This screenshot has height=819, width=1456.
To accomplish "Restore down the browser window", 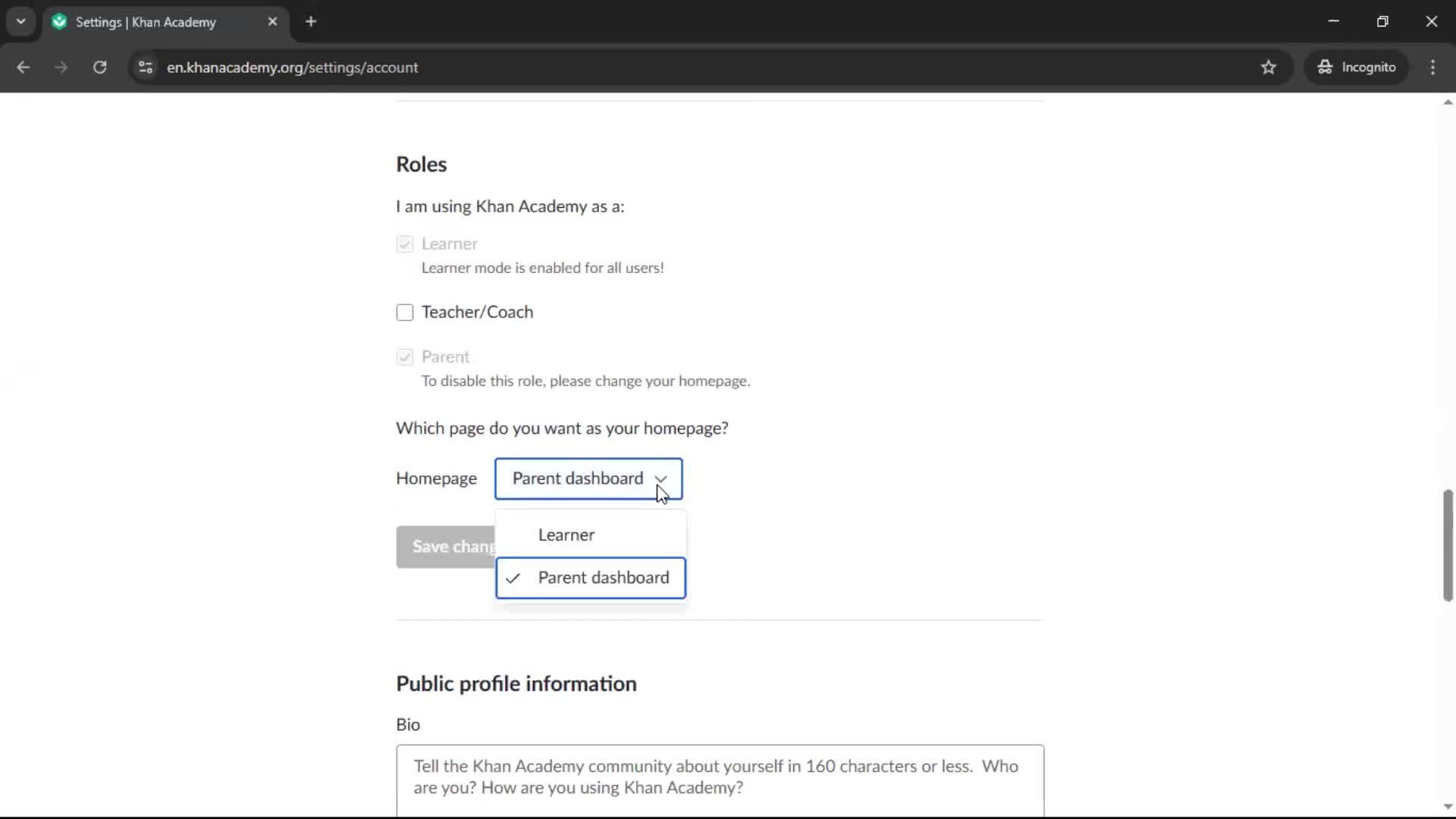I will click(1382, 21).
